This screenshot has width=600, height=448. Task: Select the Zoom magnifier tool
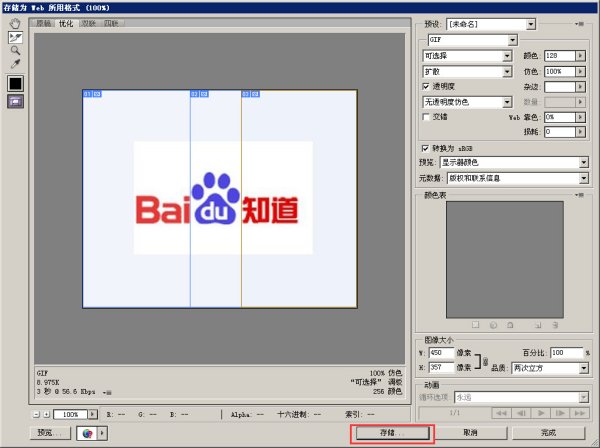15,51
